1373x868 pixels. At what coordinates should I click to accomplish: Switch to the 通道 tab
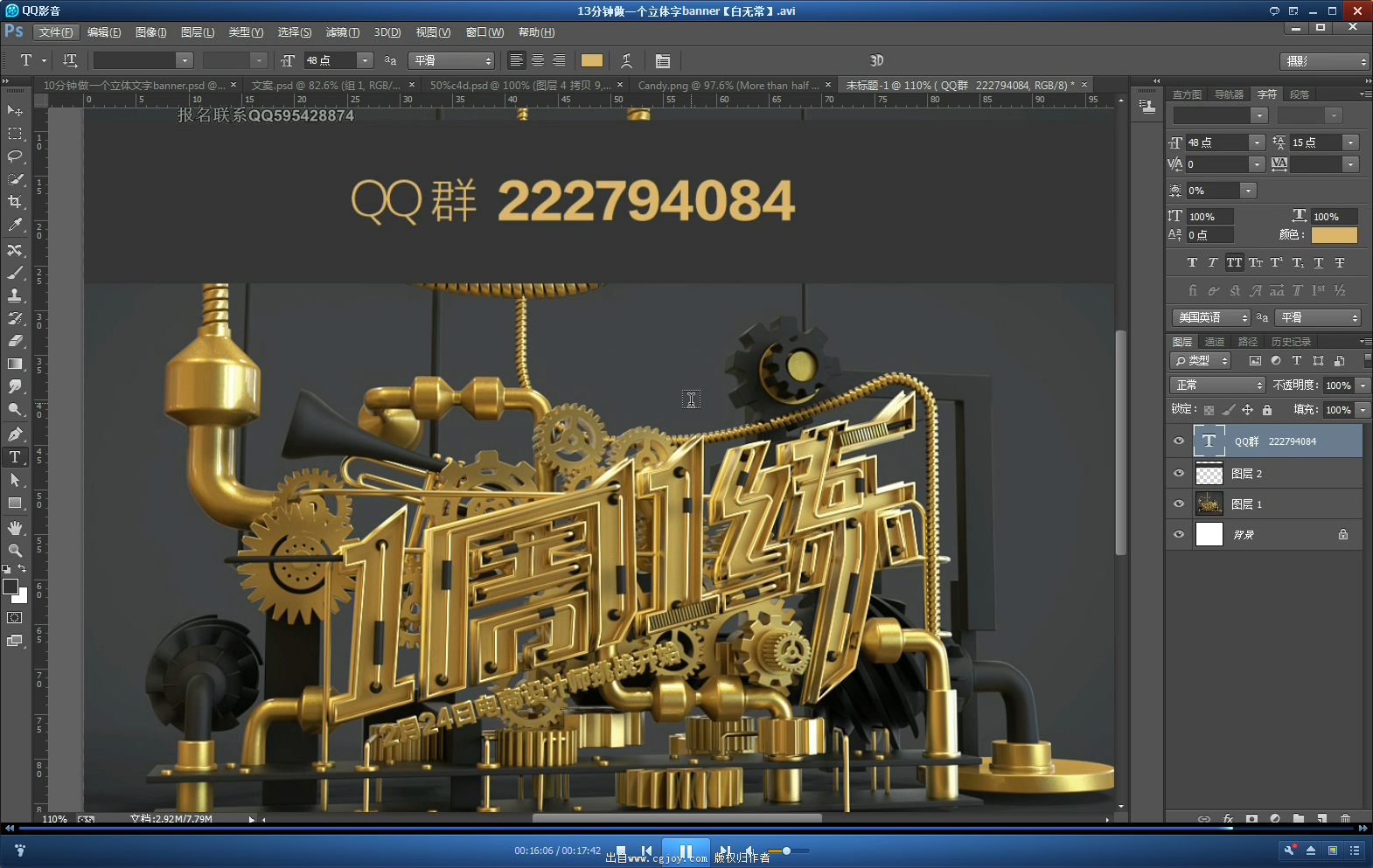point(1214,342)
